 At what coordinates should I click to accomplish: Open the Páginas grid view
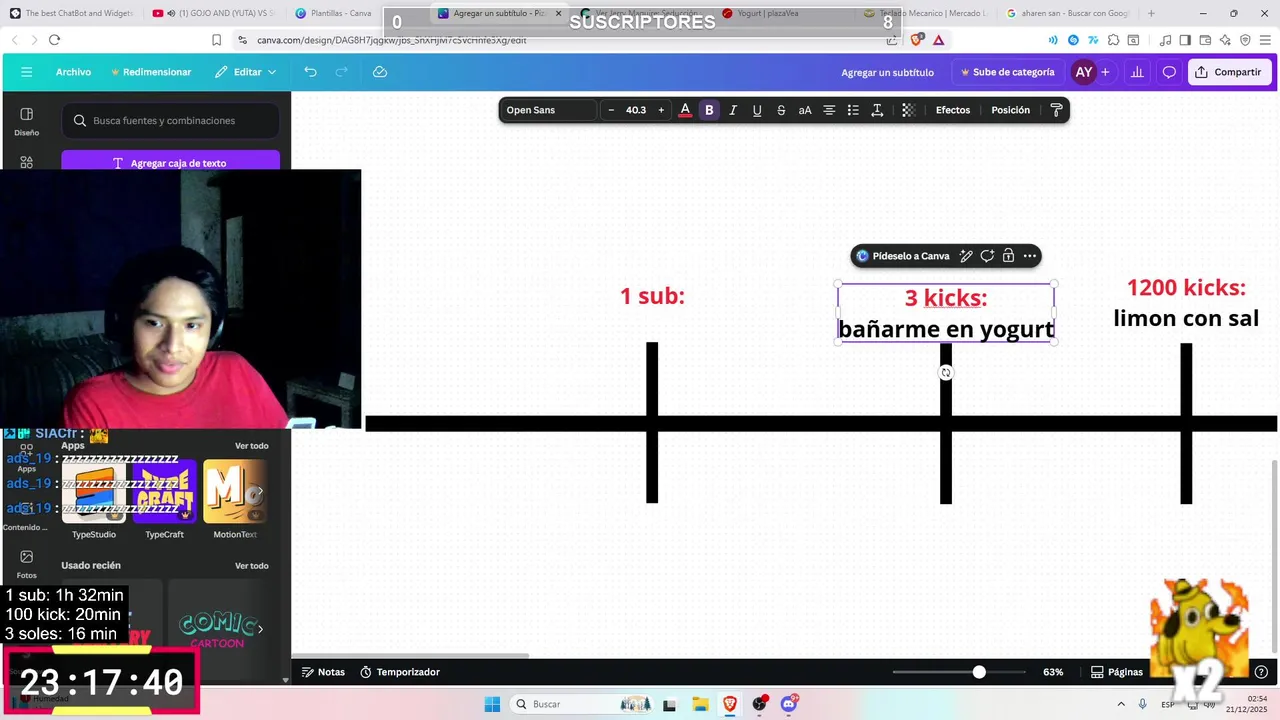click(1116, 672)
